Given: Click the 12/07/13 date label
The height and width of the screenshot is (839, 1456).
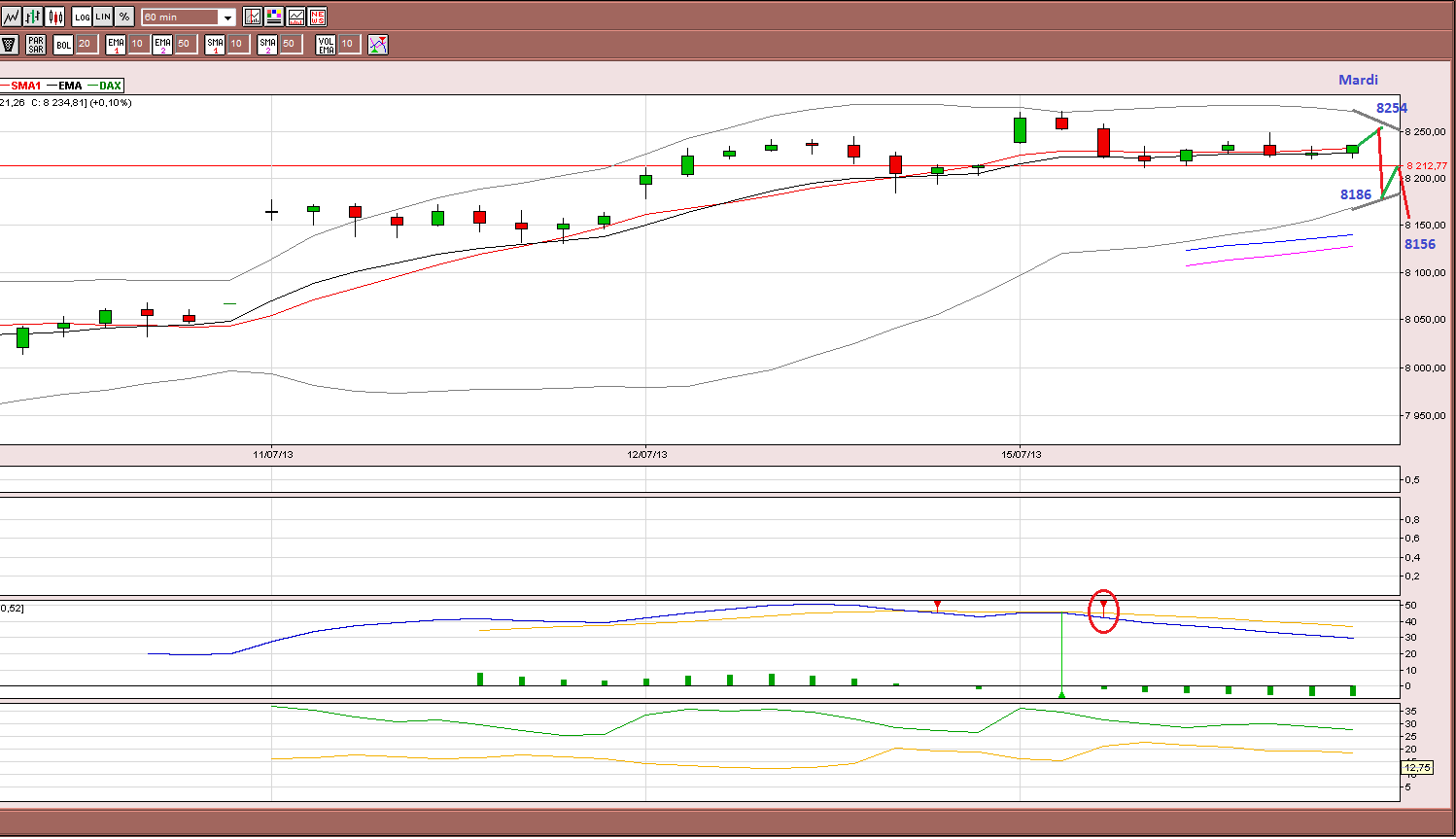Looking at the screenshot, I should point(647,454).
